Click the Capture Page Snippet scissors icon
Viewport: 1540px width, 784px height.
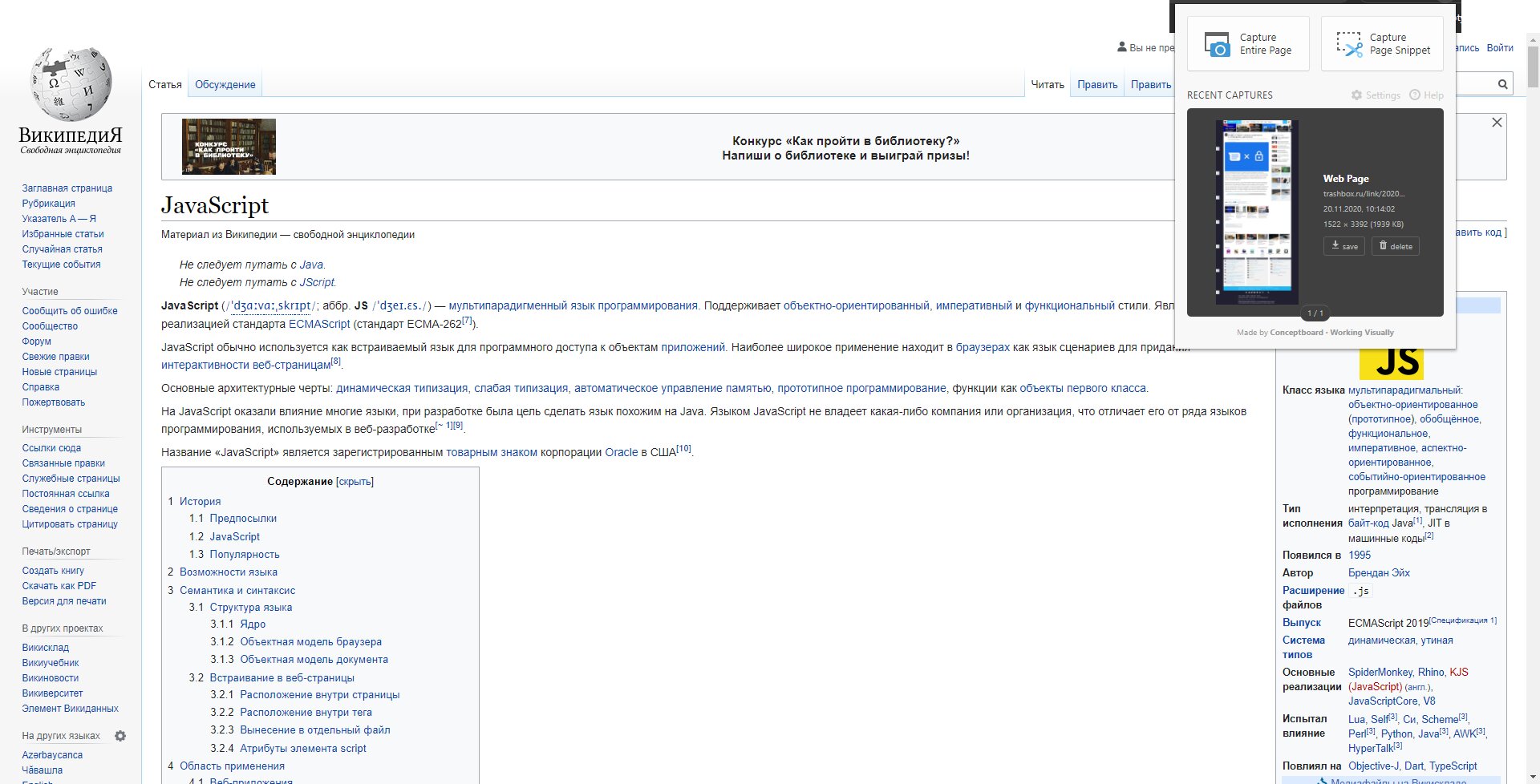pyautogui.click(x=1349, y=44)
